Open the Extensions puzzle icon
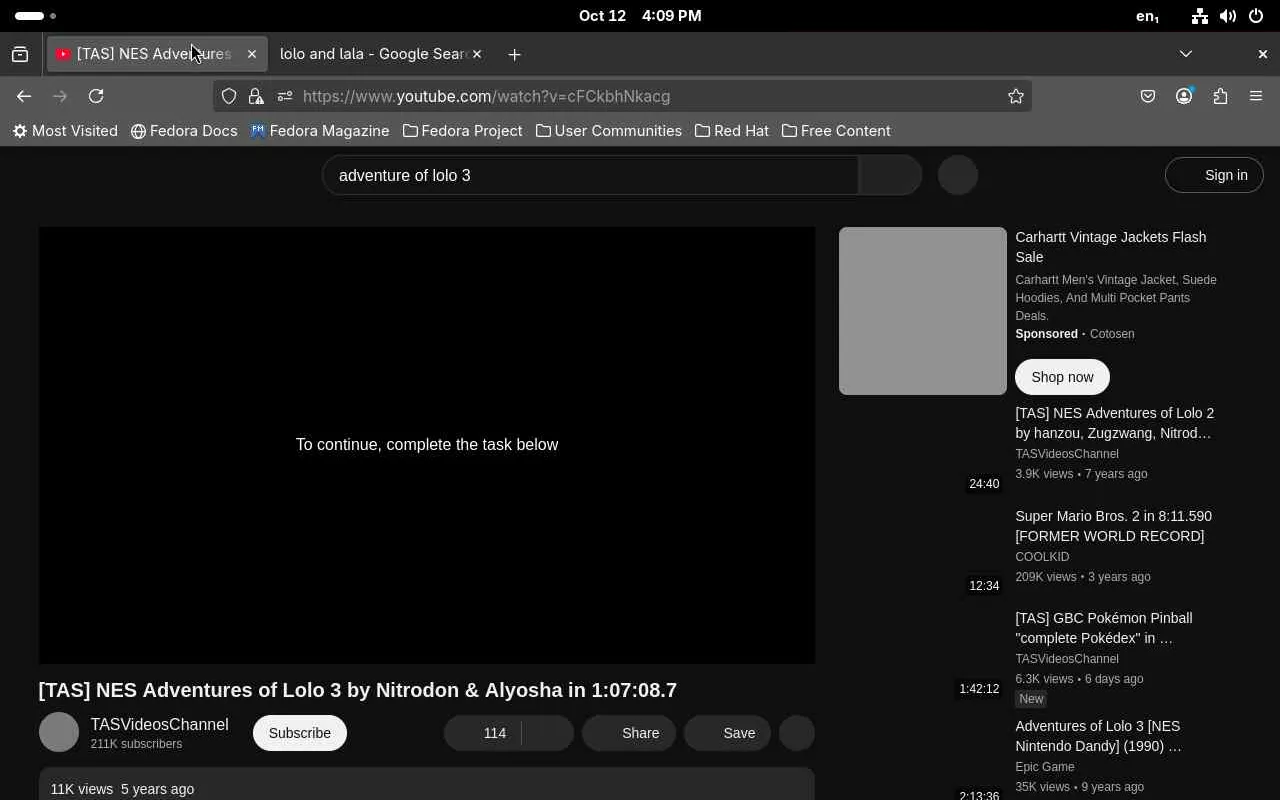The height and width of the screenshot is (800, 1280). tap(1220, 96)
